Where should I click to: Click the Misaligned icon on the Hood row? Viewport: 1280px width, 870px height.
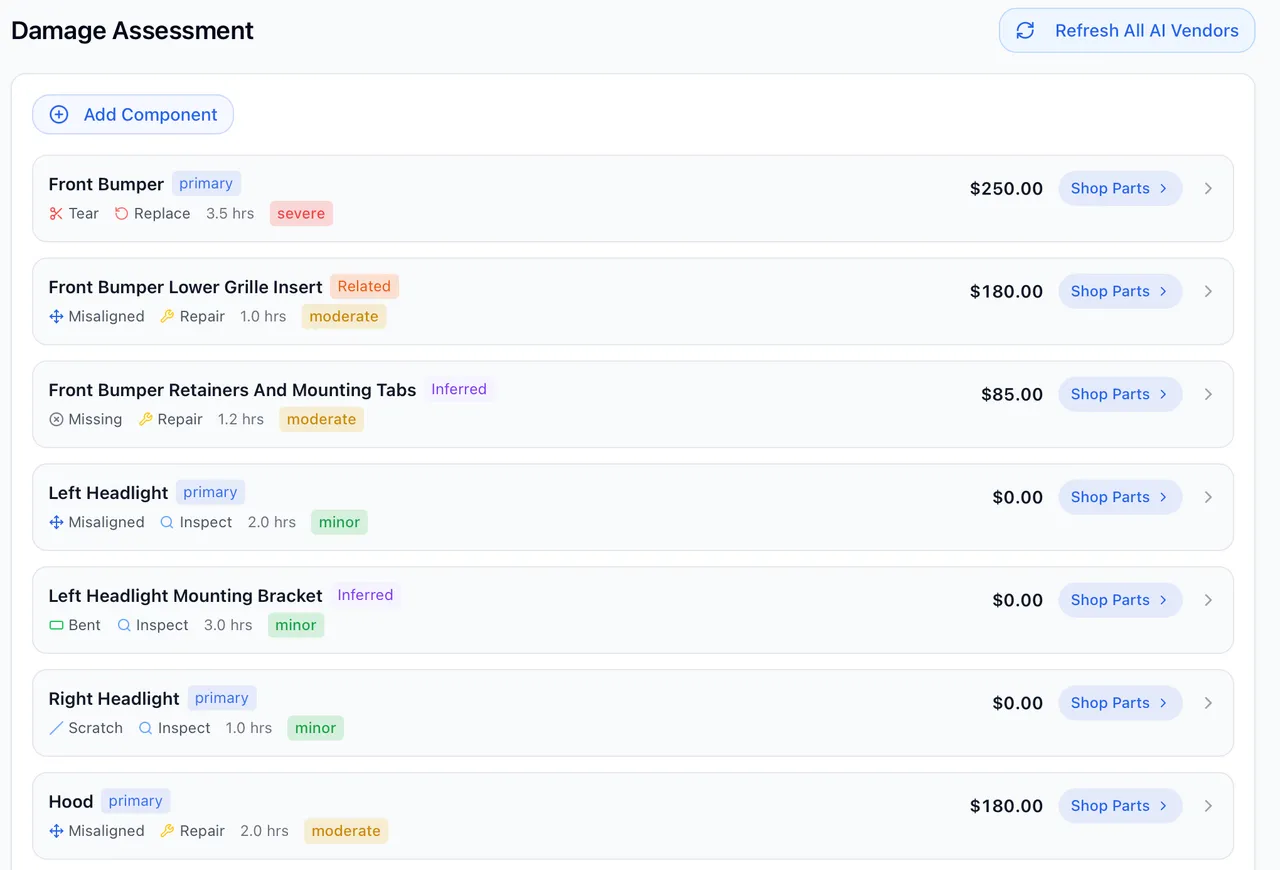click(56, 832)
